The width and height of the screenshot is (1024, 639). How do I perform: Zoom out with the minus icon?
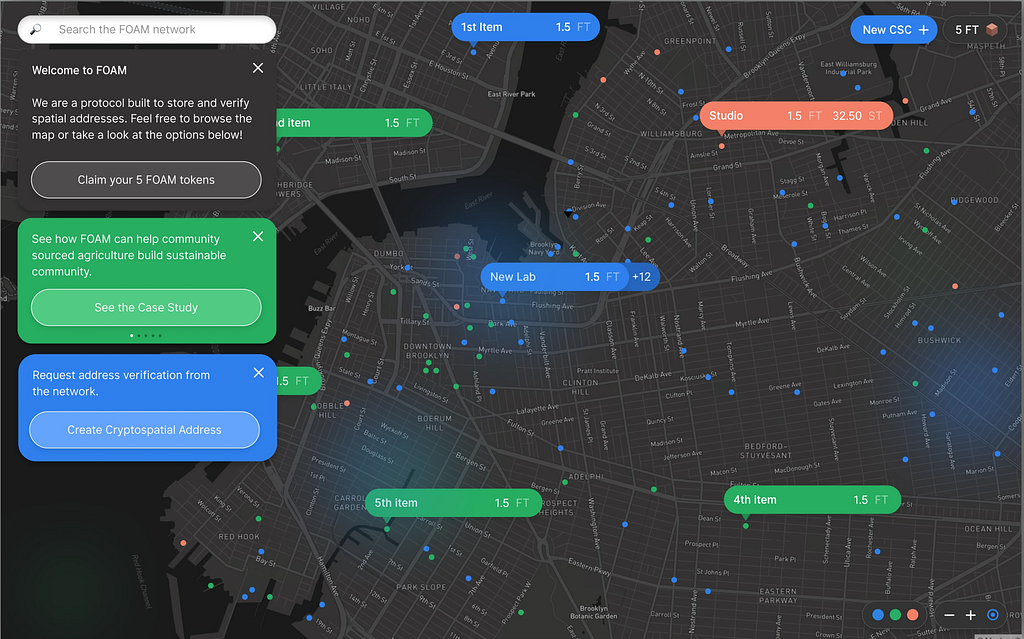coord(950,615)
